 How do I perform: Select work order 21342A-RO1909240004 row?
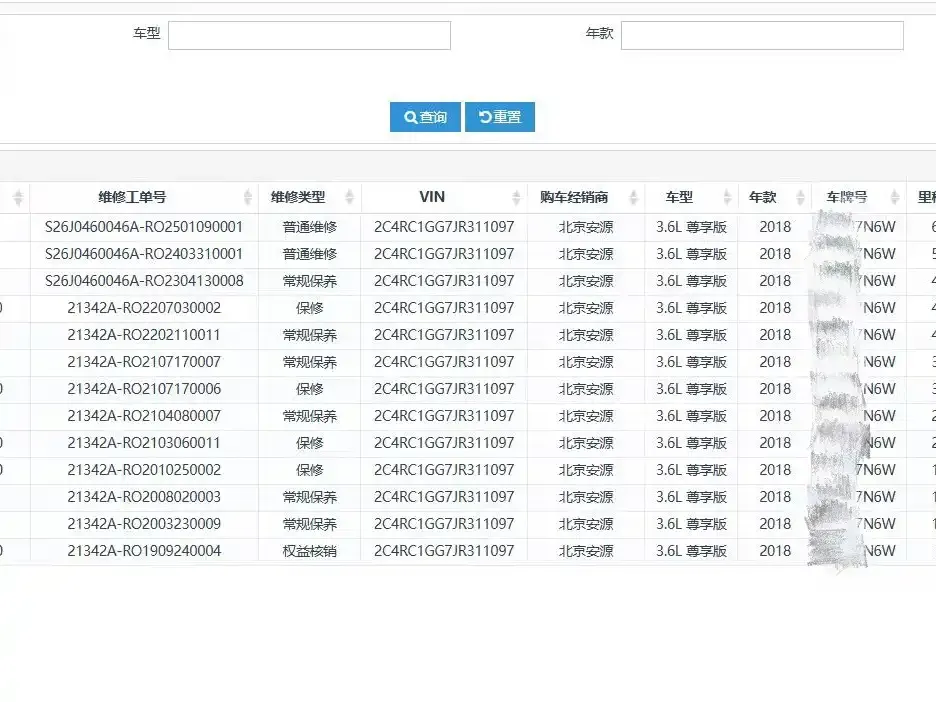click(468, 551)
